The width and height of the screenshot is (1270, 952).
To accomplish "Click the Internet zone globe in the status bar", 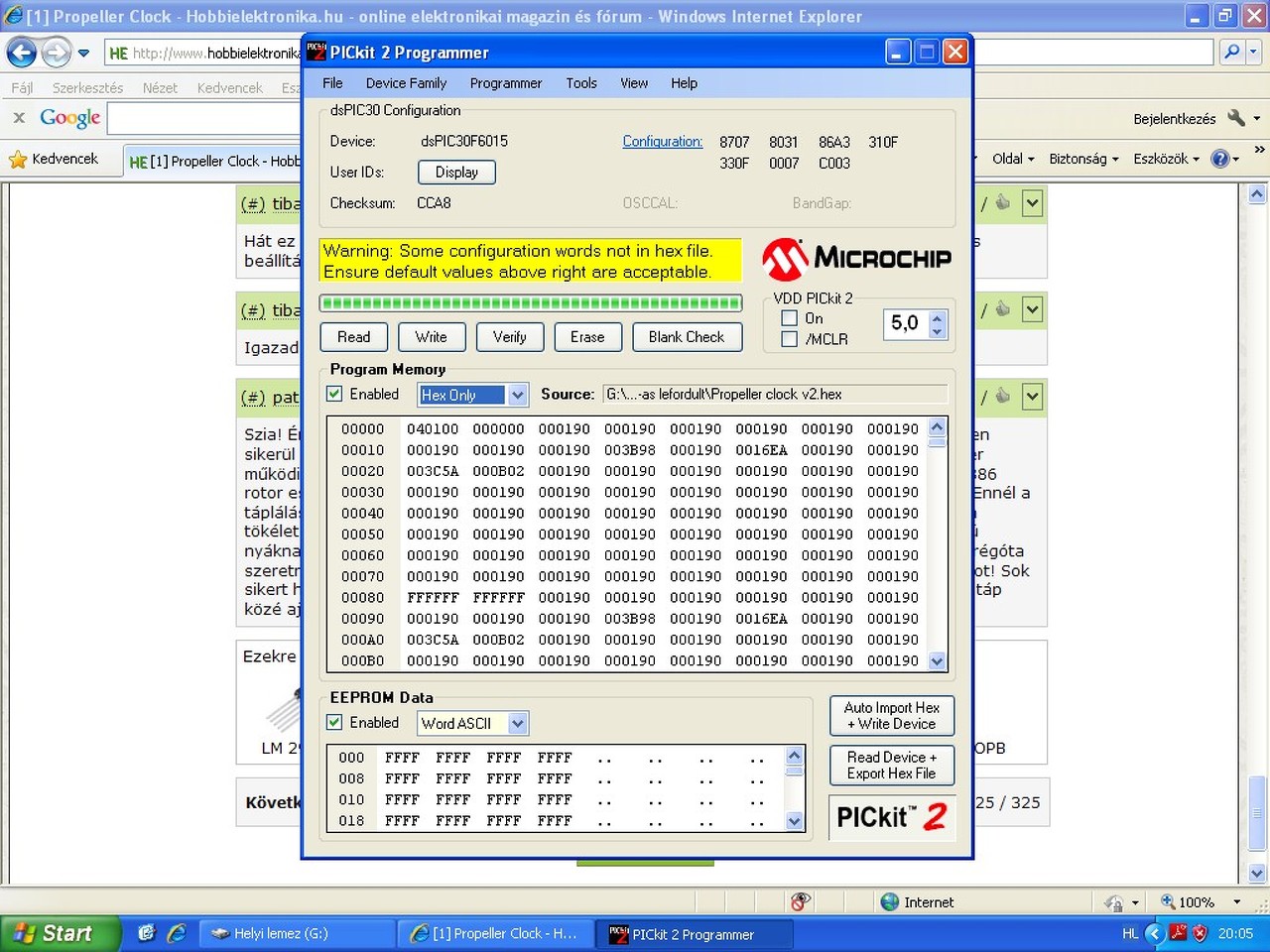I will (890, 901).
